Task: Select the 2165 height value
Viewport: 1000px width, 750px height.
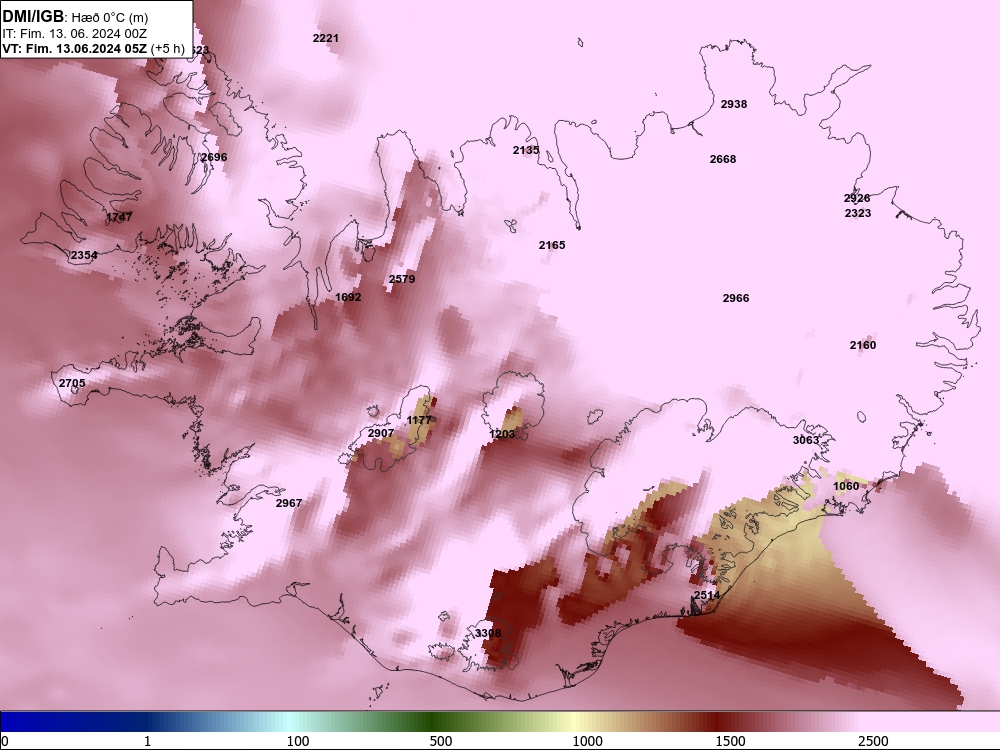Action: pos(552,245)
